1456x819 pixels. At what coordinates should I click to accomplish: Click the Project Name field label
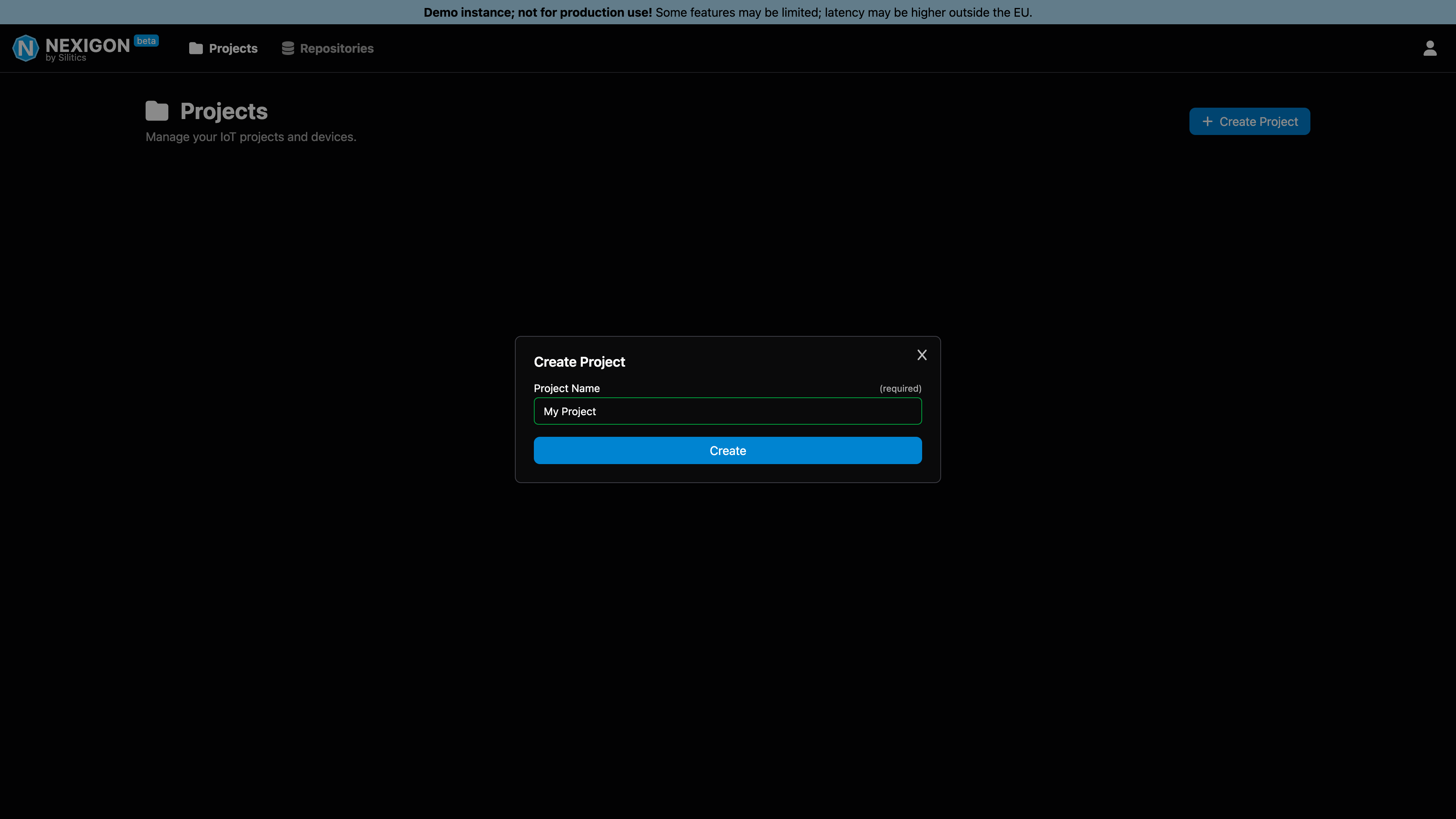tap(567, 388)
